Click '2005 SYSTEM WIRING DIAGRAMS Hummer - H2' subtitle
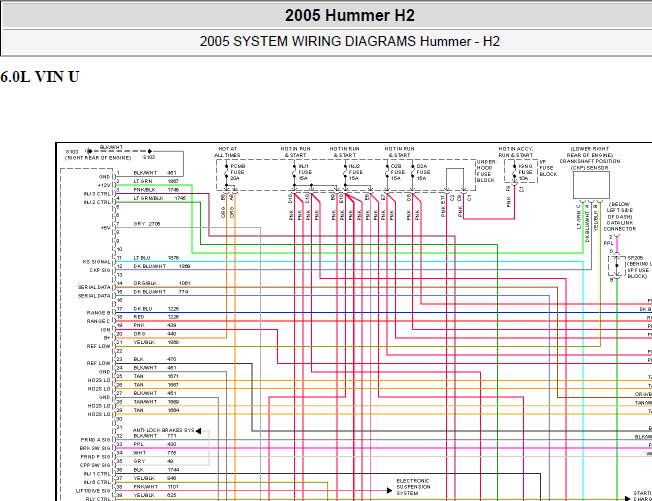This screenshot has width=652, height=501. tap(350, 42)
